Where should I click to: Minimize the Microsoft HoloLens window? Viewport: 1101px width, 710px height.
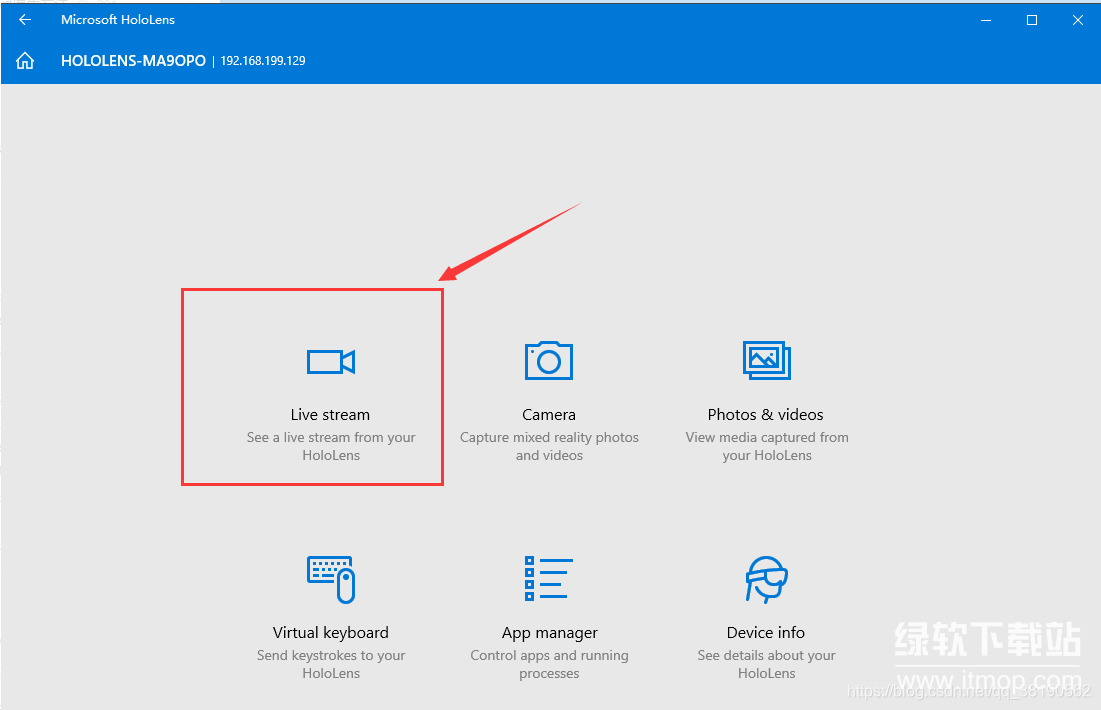click(x=986, y=20)
